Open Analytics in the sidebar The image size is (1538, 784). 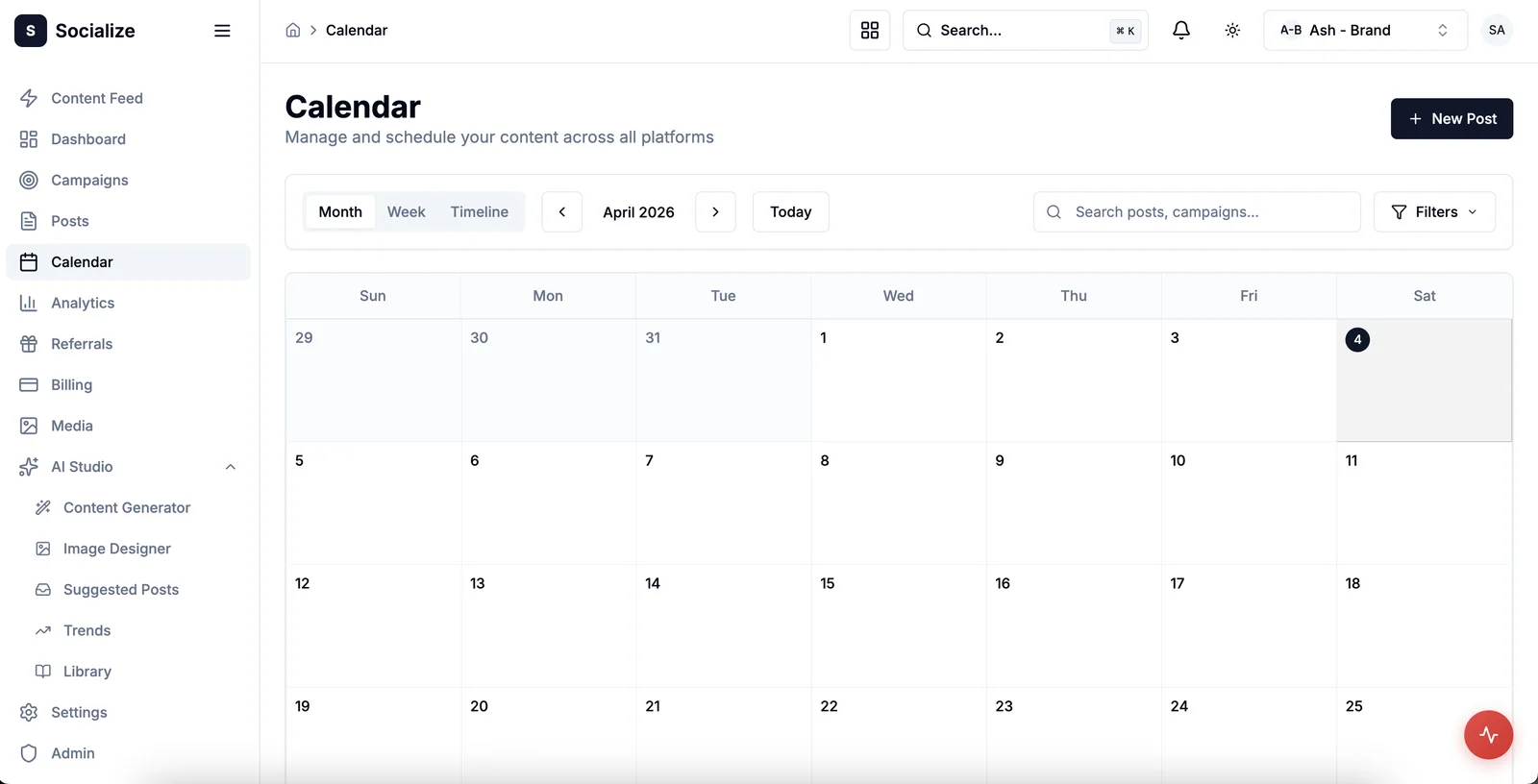pyautogui.click(x=83, y=303)
